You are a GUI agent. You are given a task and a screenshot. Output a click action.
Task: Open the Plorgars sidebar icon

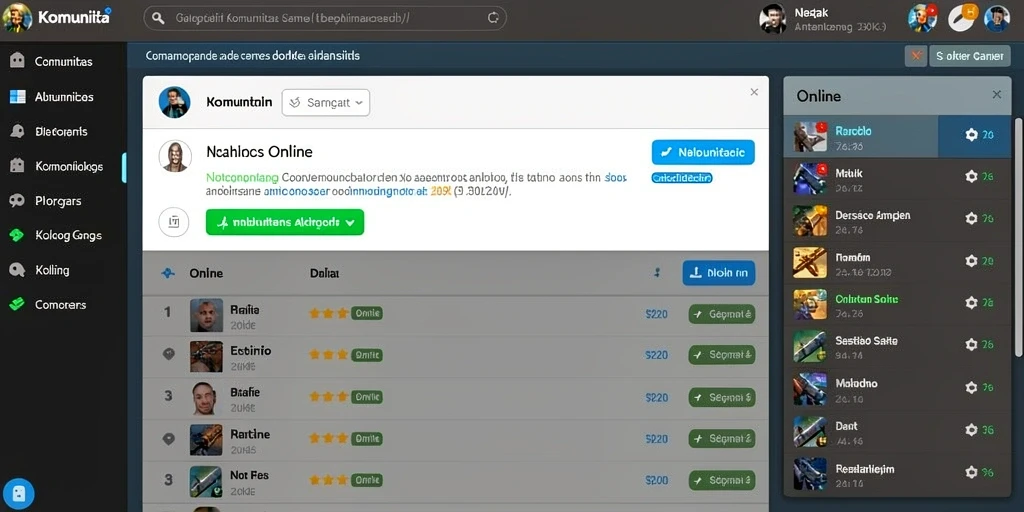coord(17,200)
